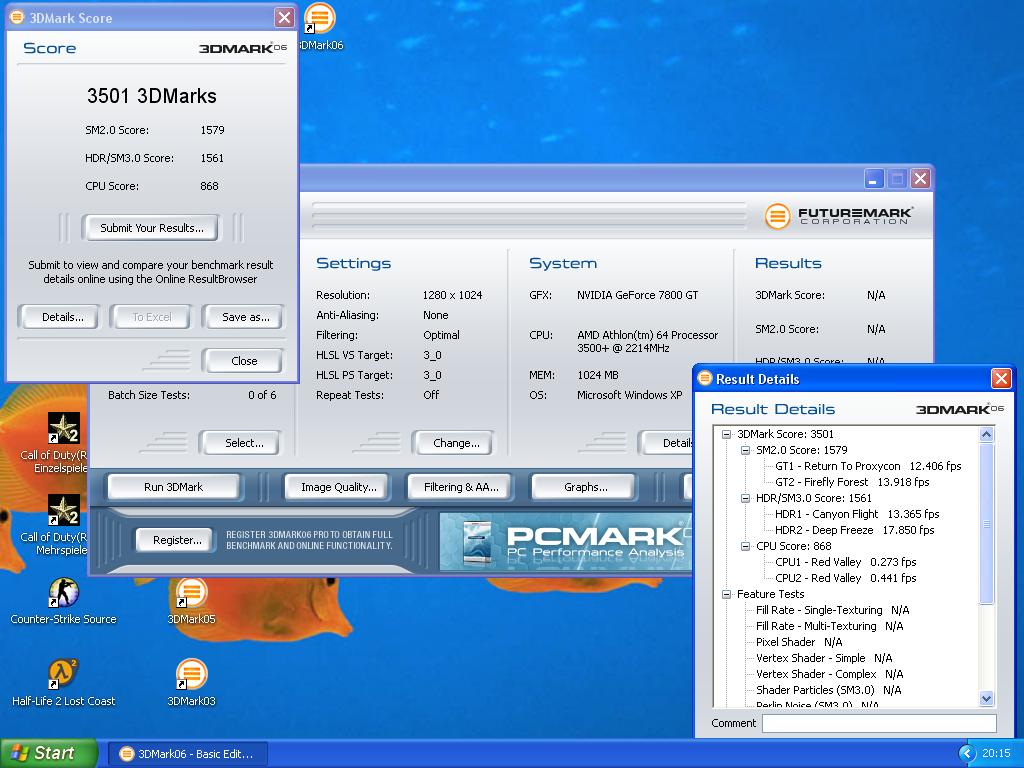1024x768 pixels.
Task: Click 3DMark Score window title icon
Action: pyautogui.click(x=17, y=18)
